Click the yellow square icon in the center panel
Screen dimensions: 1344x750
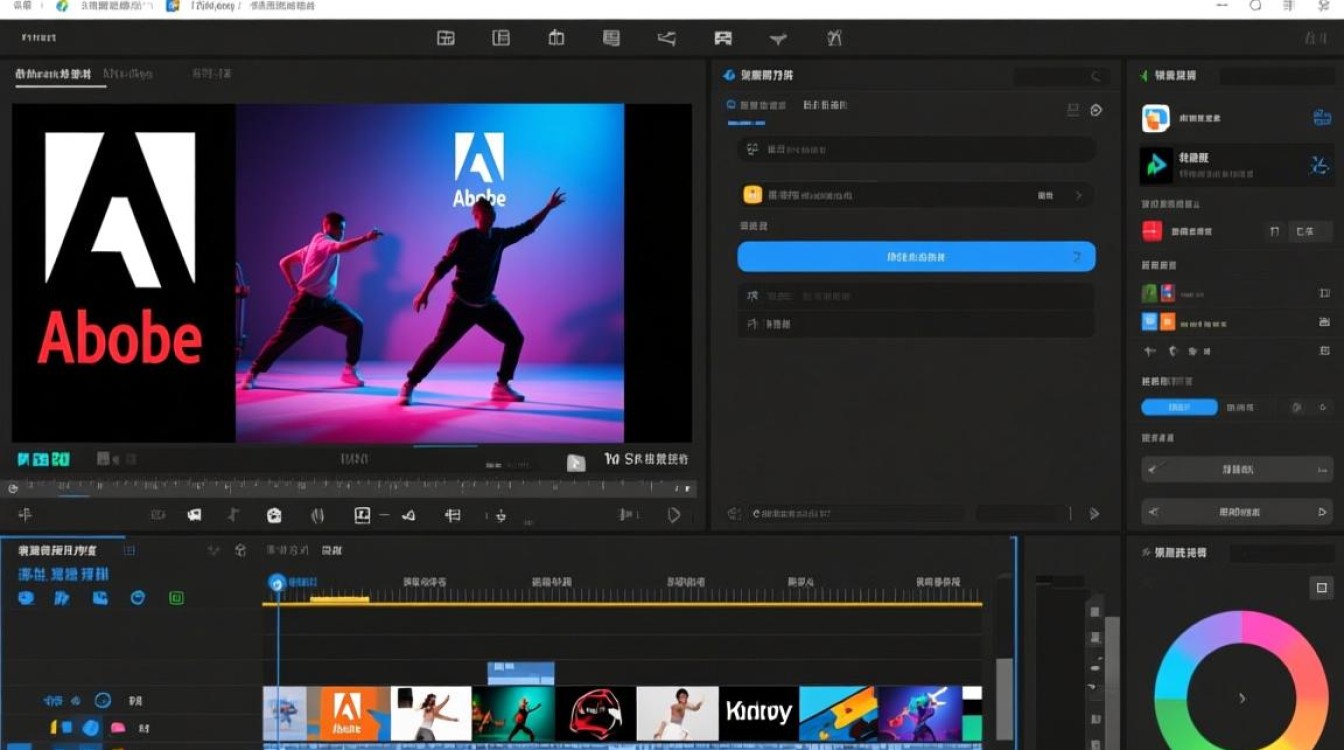pos(753,195)
